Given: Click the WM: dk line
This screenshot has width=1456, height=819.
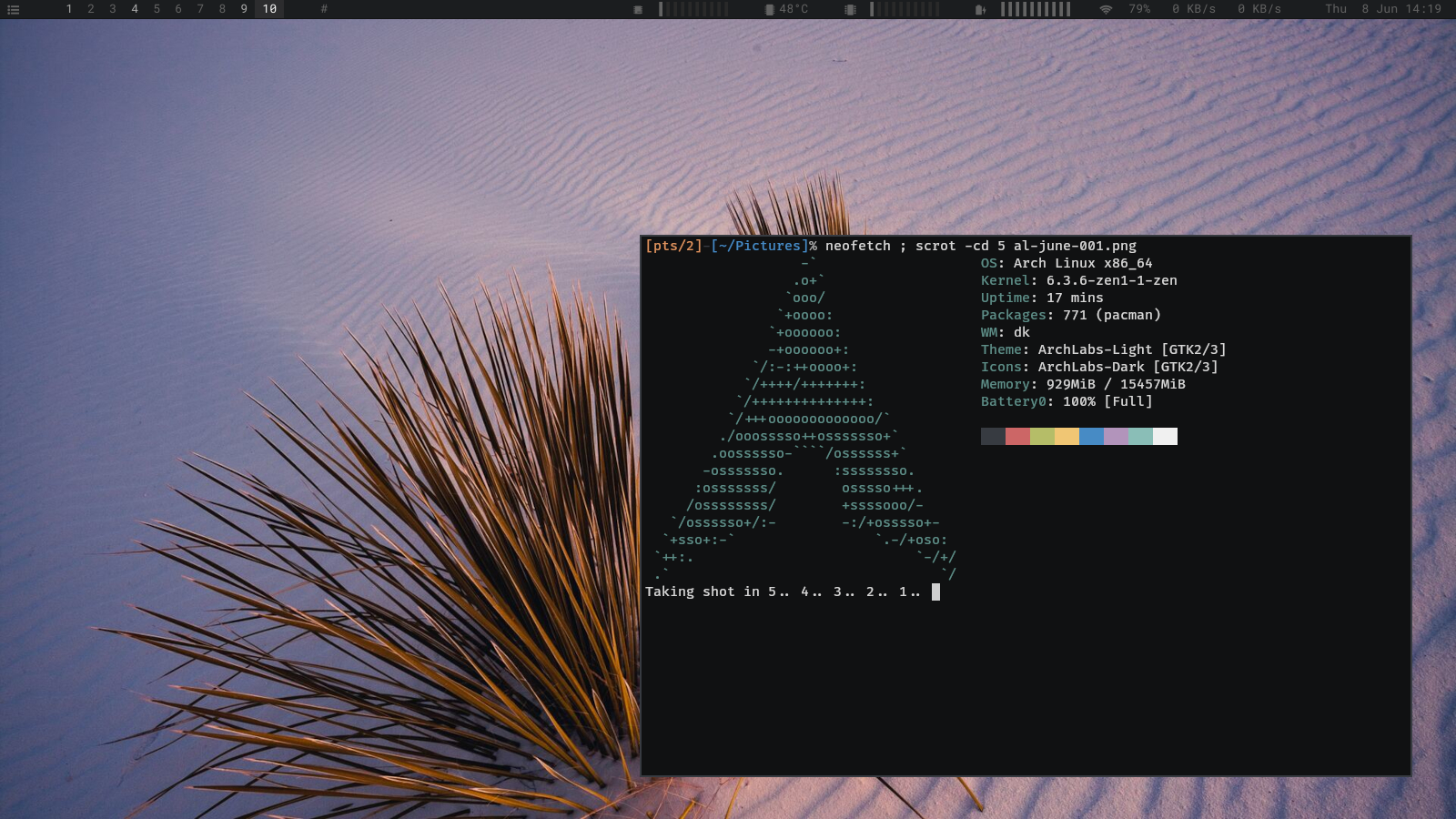Looking at the screenshot, I should pyautogui.click(x=1006, y=332).
